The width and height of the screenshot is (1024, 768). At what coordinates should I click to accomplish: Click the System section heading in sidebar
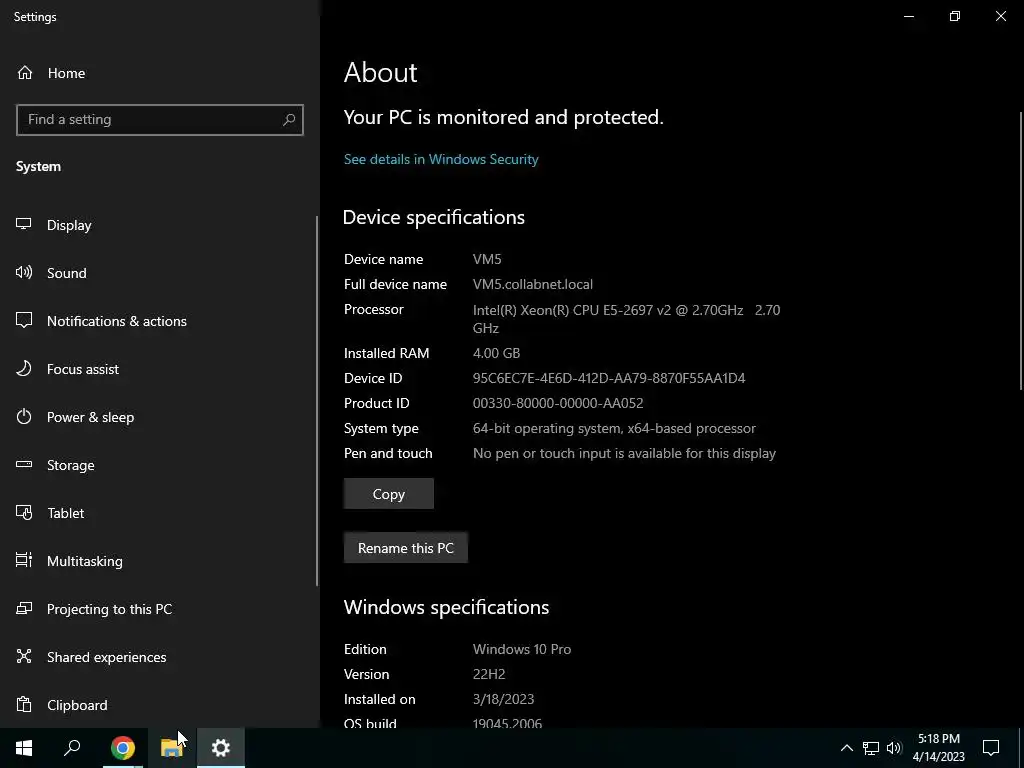click(x=39, y=167)
